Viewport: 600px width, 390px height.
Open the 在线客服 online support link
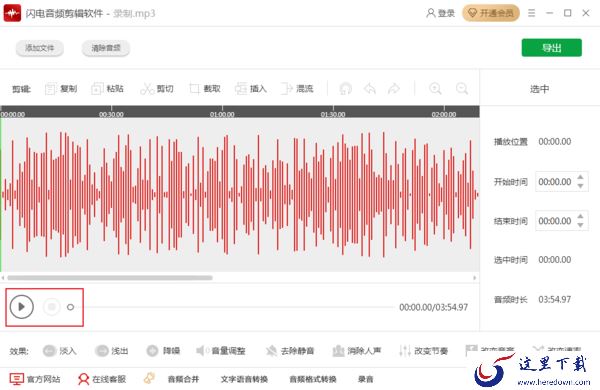point(102,379)
